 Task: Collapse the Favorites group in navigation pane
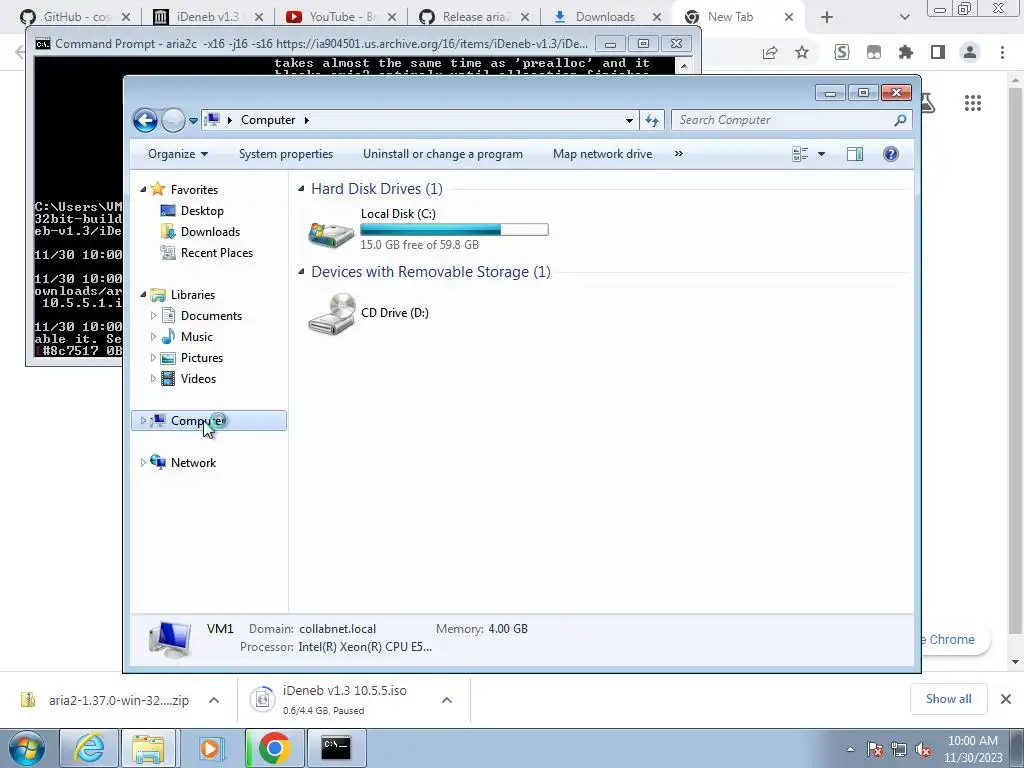tap(143, 189)
